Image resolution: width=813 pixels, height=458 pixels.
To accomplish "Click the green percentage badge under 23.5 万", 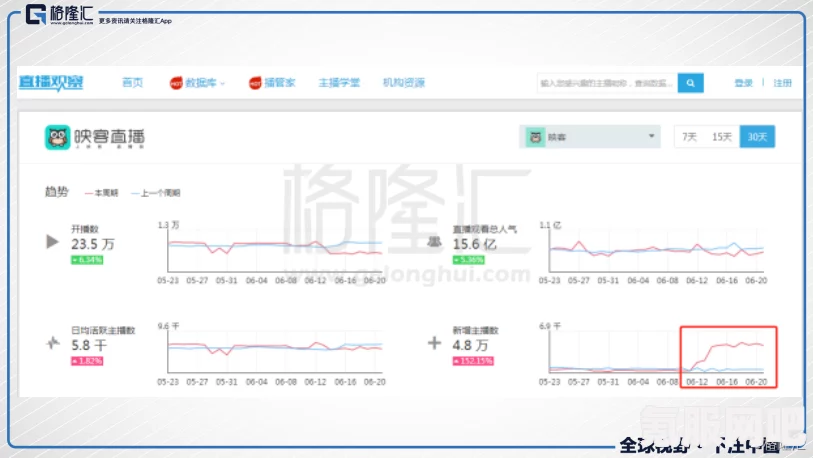I will [x=87, y=260].
